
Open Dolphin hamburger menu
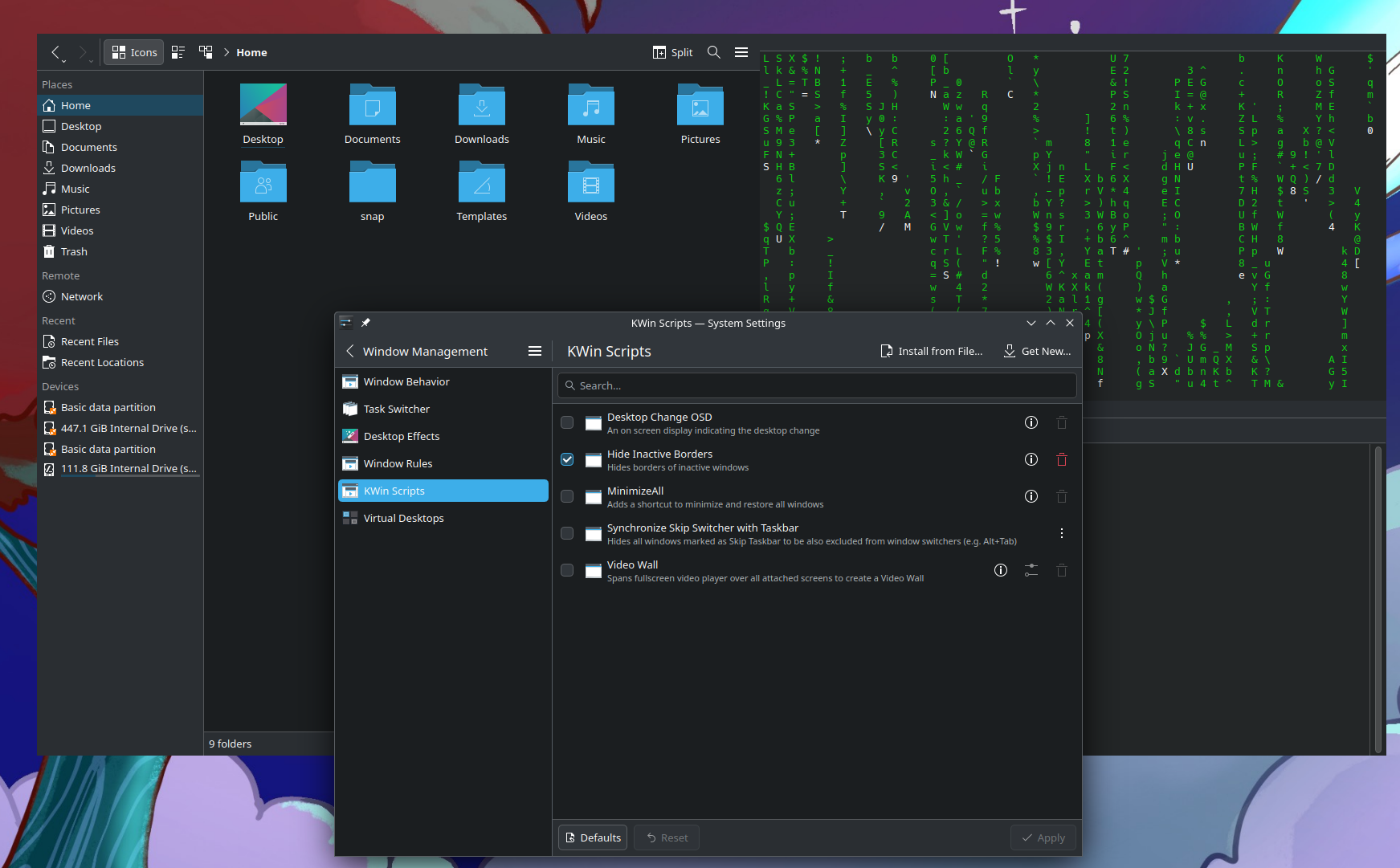(x=741, y=52)
